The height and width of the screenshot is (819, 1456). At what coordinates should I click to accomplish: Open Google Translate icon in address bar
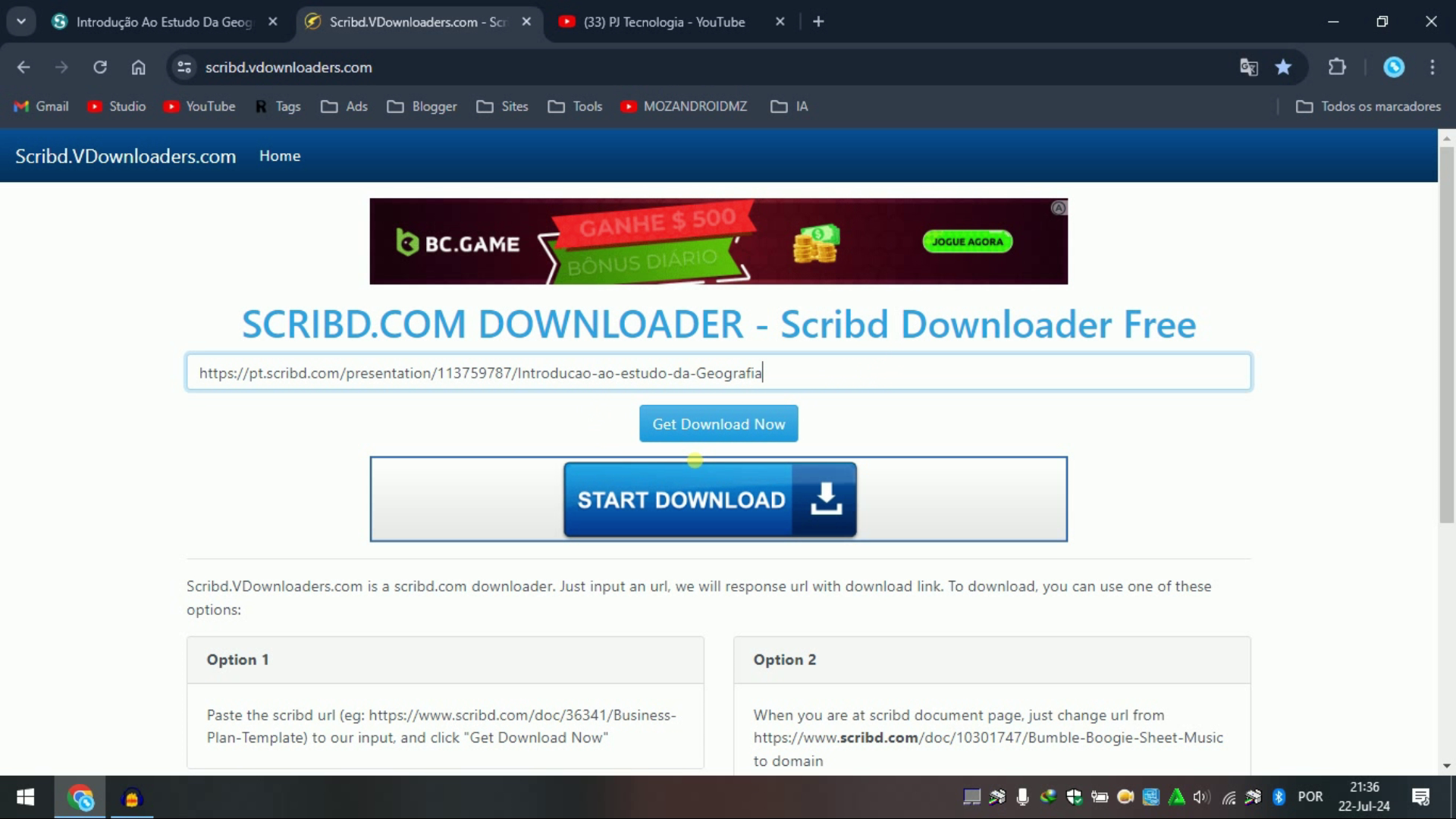(1249, 67)
